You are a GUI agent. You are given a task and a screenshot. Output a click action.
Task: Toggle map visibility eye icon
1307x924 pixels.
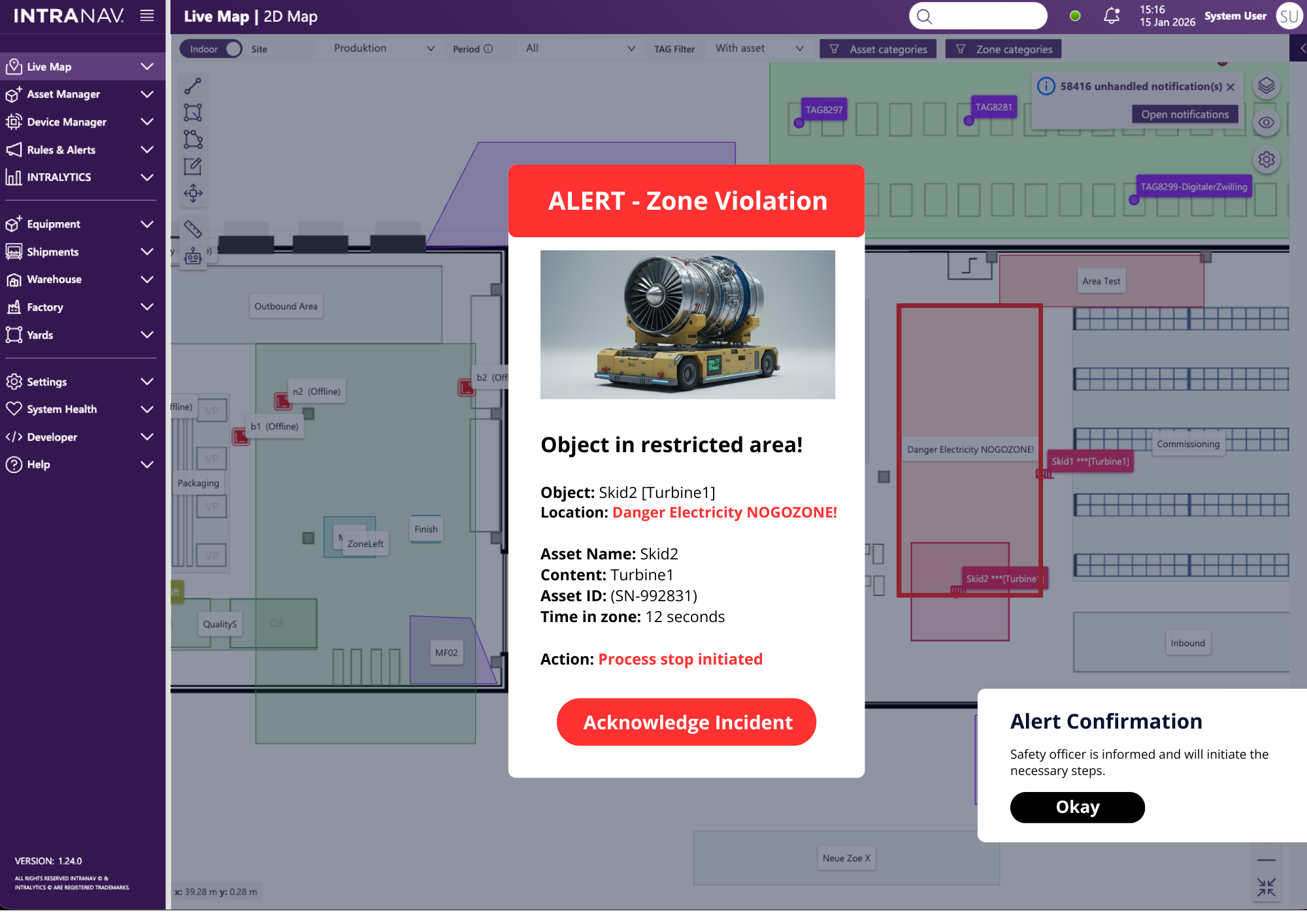click(x=1266, y=123)
